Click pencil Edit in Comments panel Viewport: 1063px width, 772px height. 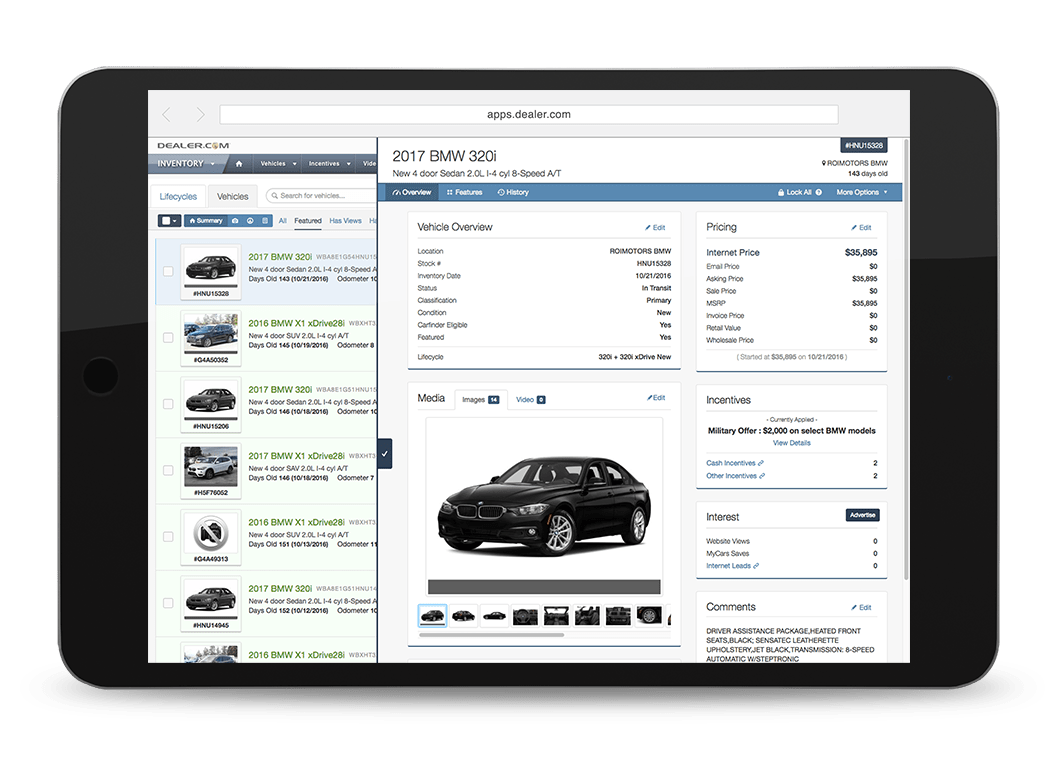click(x=862, y=607)
